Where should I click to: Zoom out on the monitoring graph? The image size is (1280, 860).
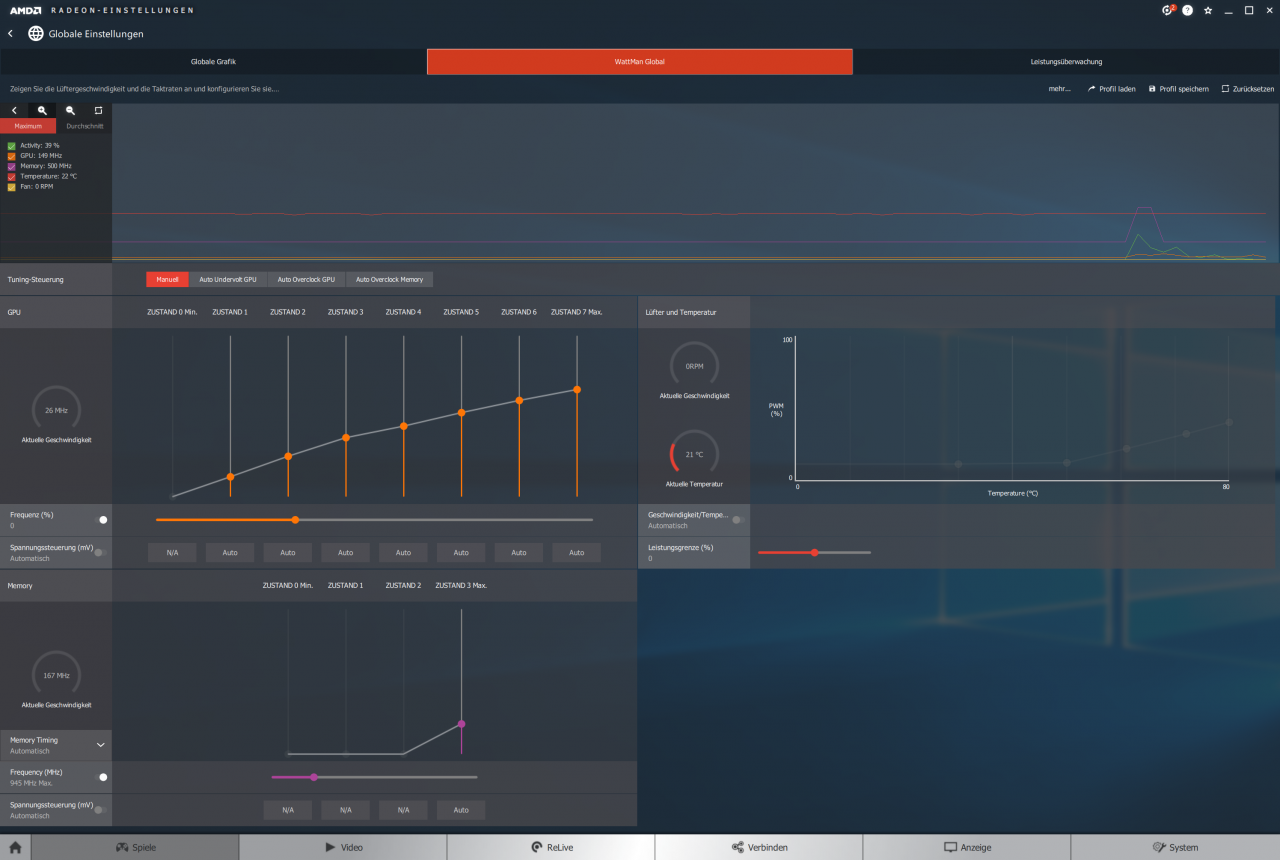pyautogui.click(x=70, y=110)
